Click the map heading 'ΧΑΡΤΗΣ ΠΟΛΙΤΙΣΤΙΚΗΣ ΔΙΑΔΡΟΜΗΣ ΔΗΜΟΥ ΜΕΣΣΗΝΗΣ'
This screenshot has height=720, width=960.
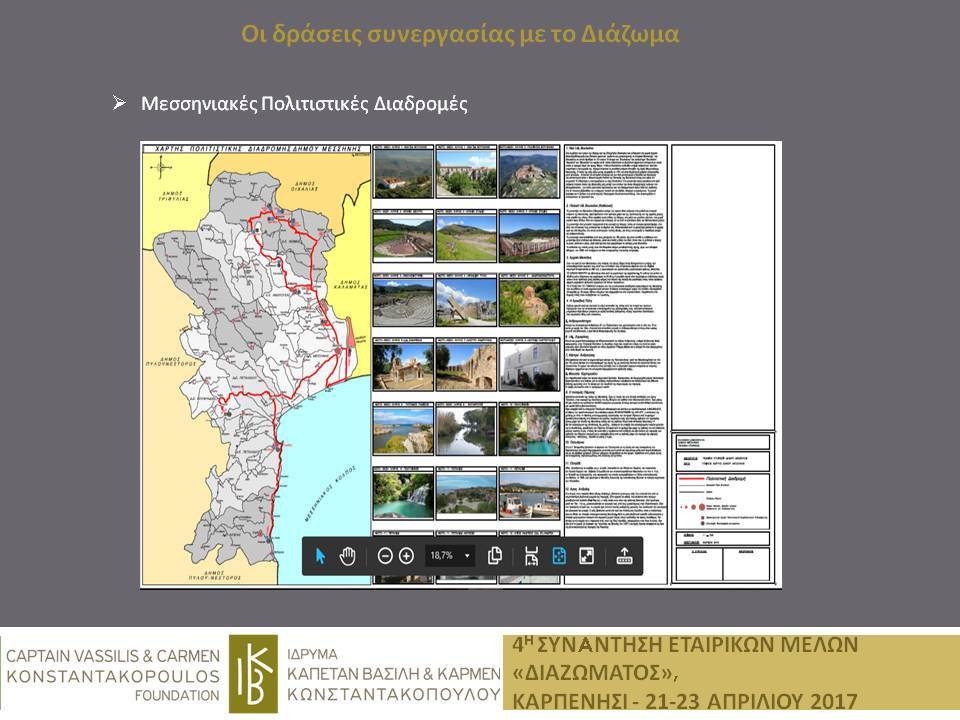256,149
